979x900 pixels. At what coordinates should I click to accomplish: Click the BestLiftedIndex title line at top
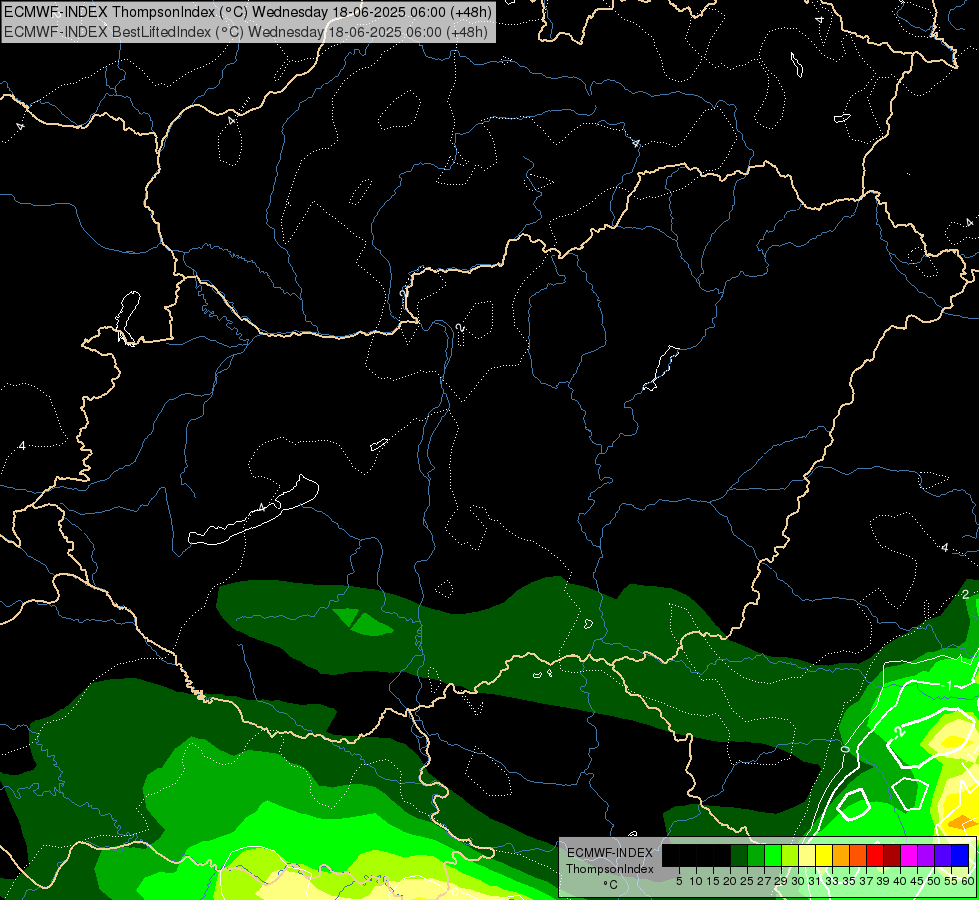click(245, 31)
